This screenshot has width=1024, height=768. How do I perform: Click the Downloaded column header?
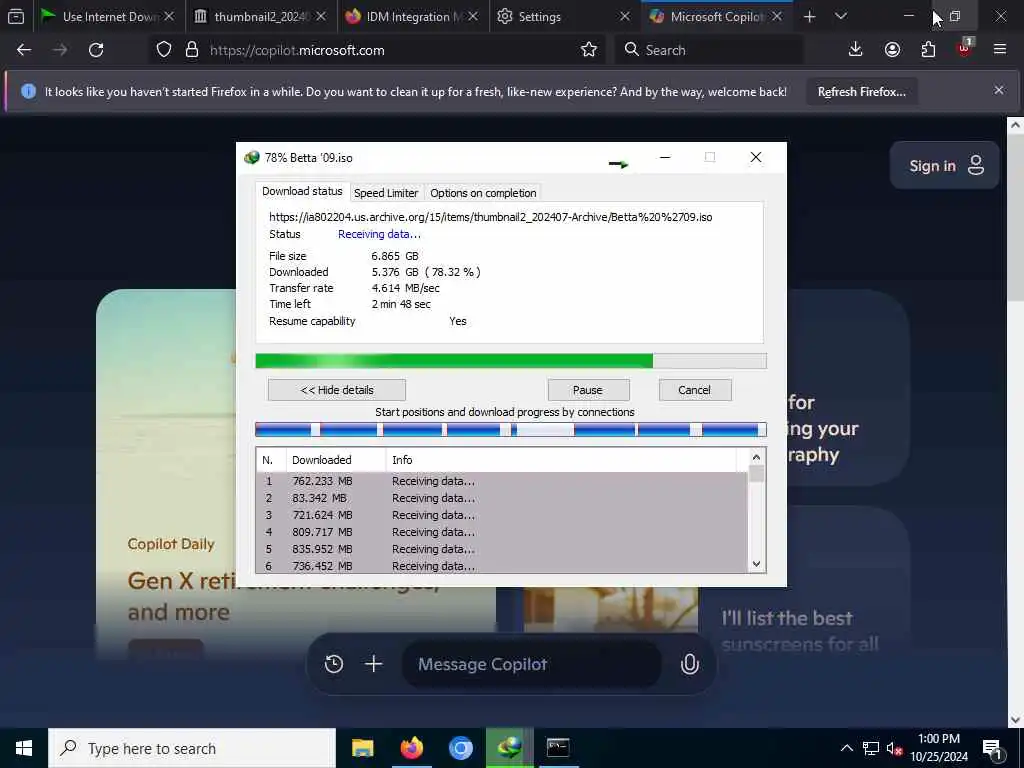tap(336, 460)
